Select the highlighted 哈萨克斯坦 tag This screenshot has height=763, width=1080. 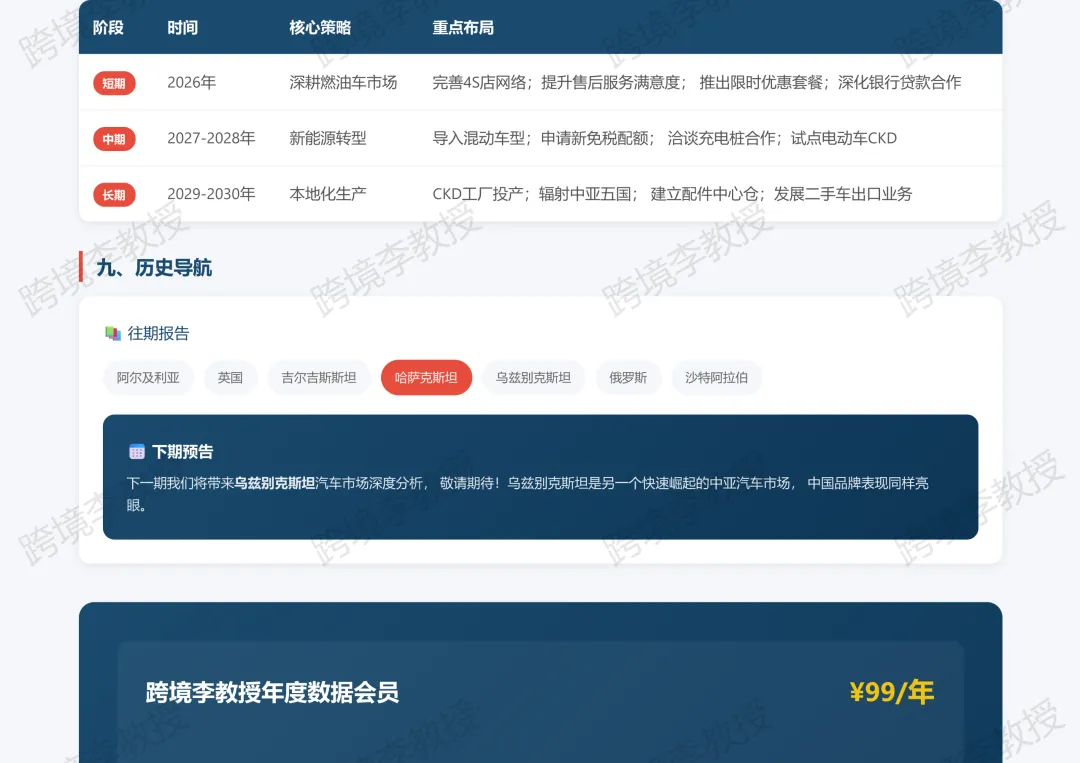tap(426, 377)
